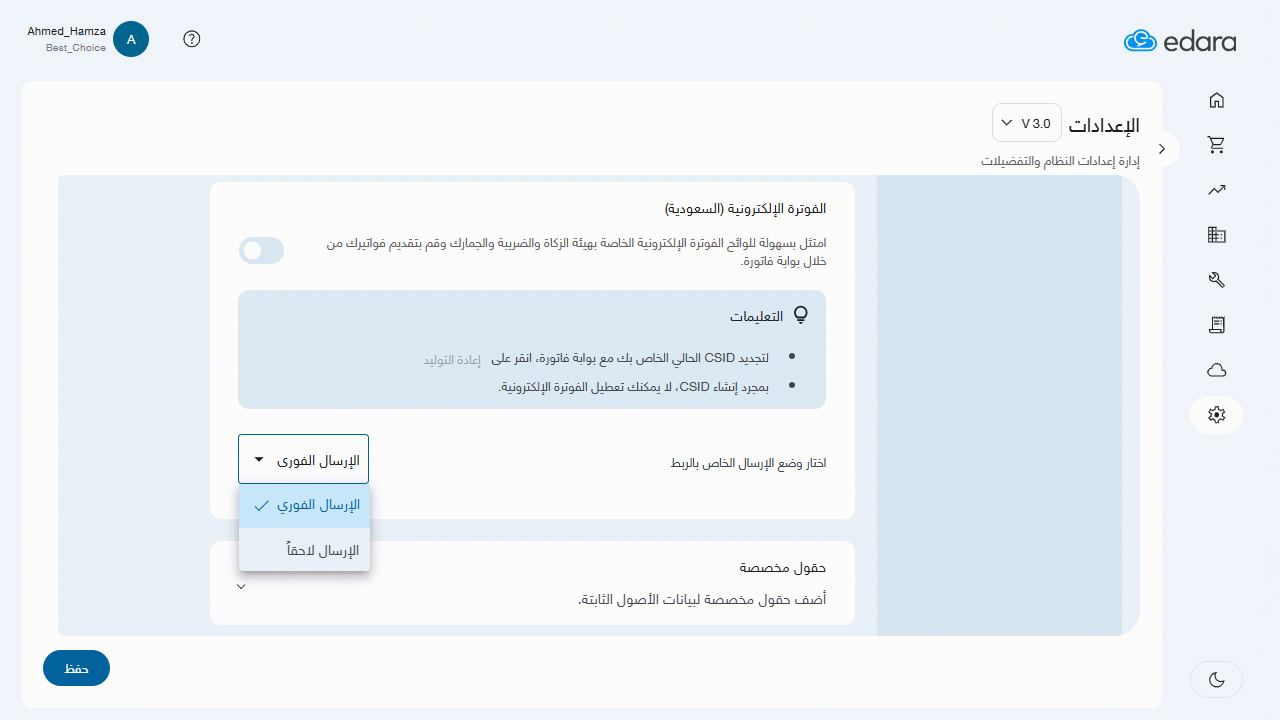Click the cloud icon in sidebar
1280x720 pixels.
[1216, 370]
